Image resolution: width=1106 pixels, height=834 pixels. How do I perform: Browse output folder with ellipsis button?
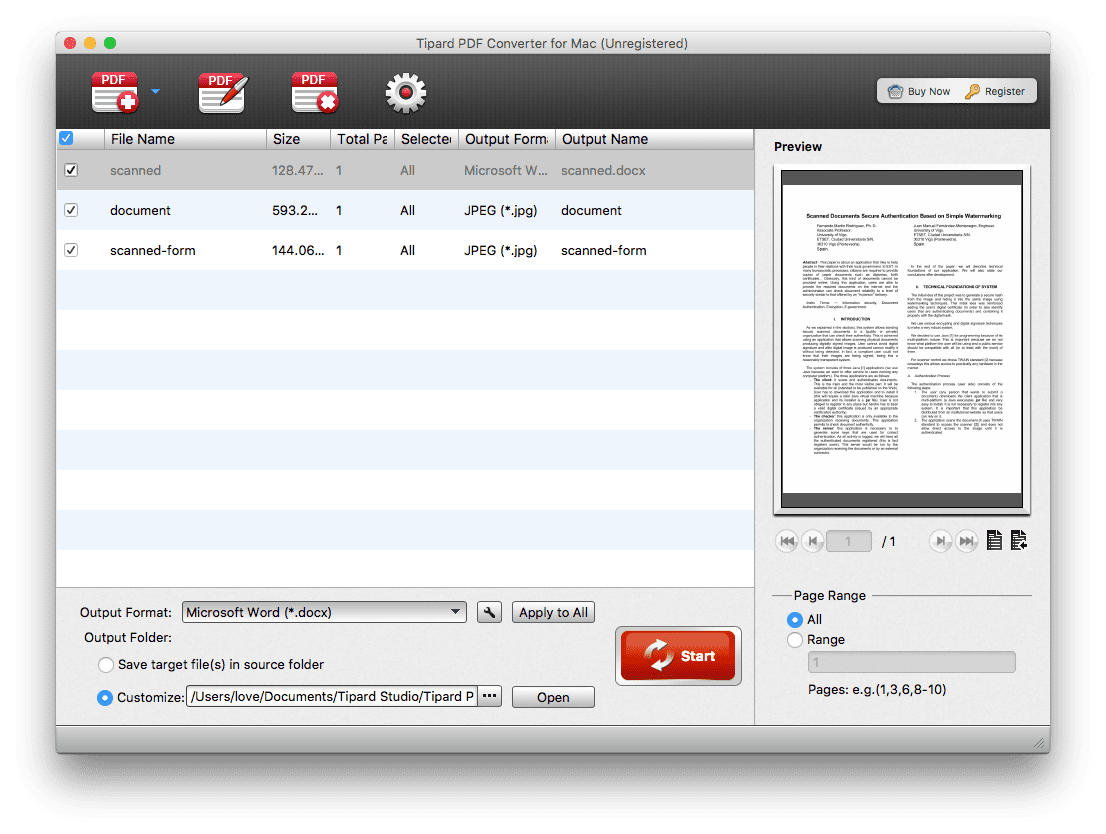point(489,696)
